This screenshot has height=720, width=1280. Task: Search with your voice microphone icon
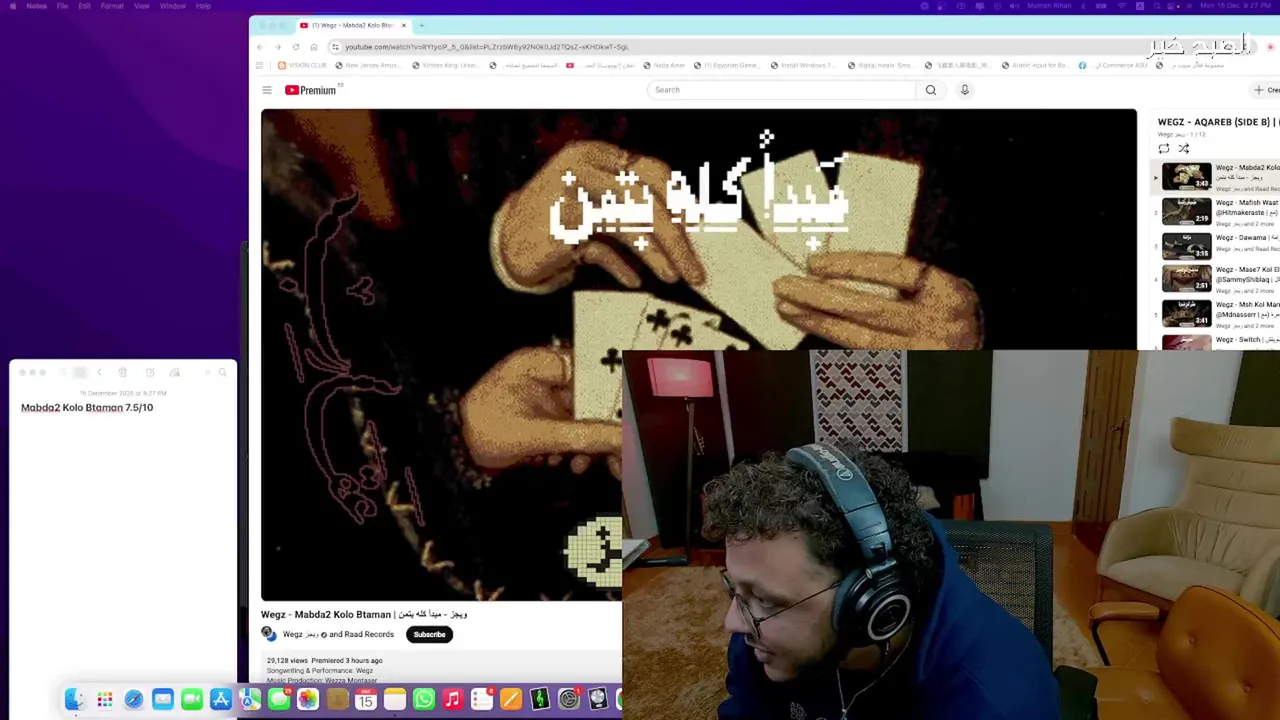tap(965, 90)
